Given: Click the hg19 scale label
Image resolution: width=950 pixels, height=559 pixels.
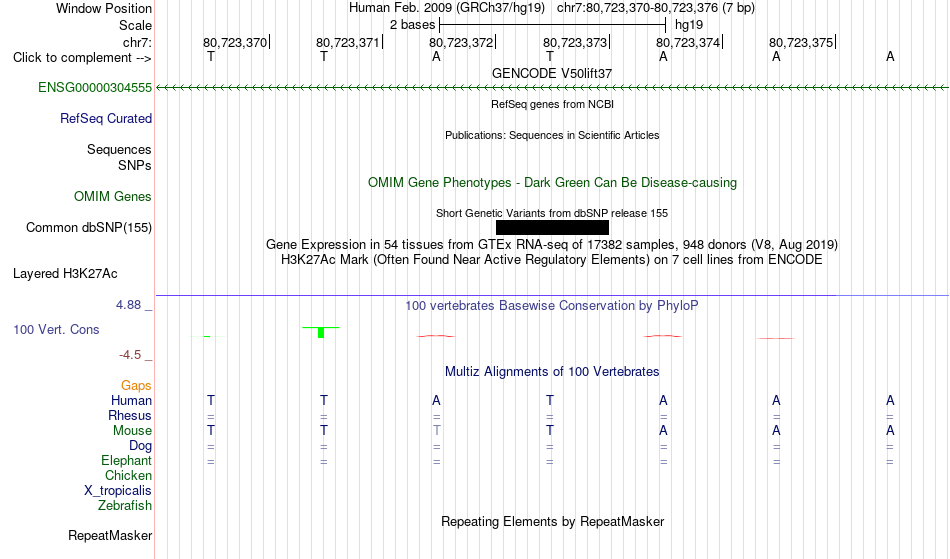Looking at the screenshot, I should click(x=689, y=25).
